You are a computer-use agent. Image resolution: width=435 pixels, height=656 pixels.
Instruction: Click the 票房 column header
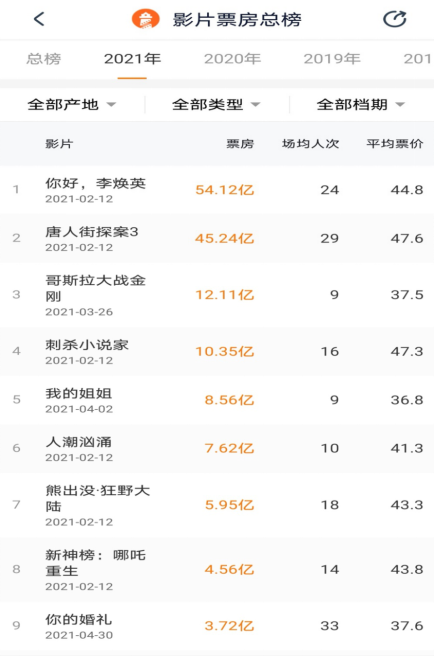coord(240,144)
